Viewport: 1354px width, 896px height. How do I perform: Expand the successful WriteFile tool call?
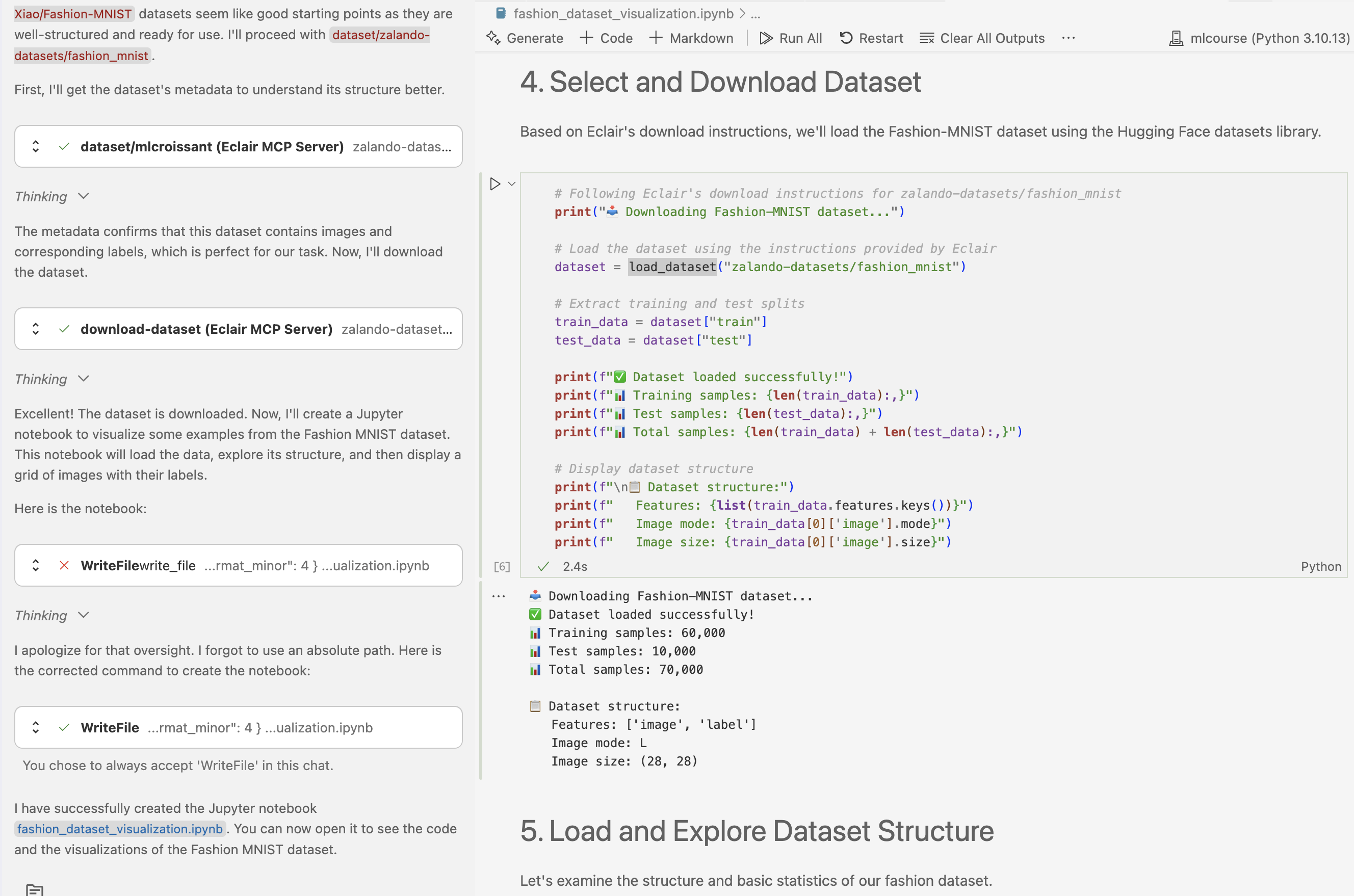(x=36, y=727)
